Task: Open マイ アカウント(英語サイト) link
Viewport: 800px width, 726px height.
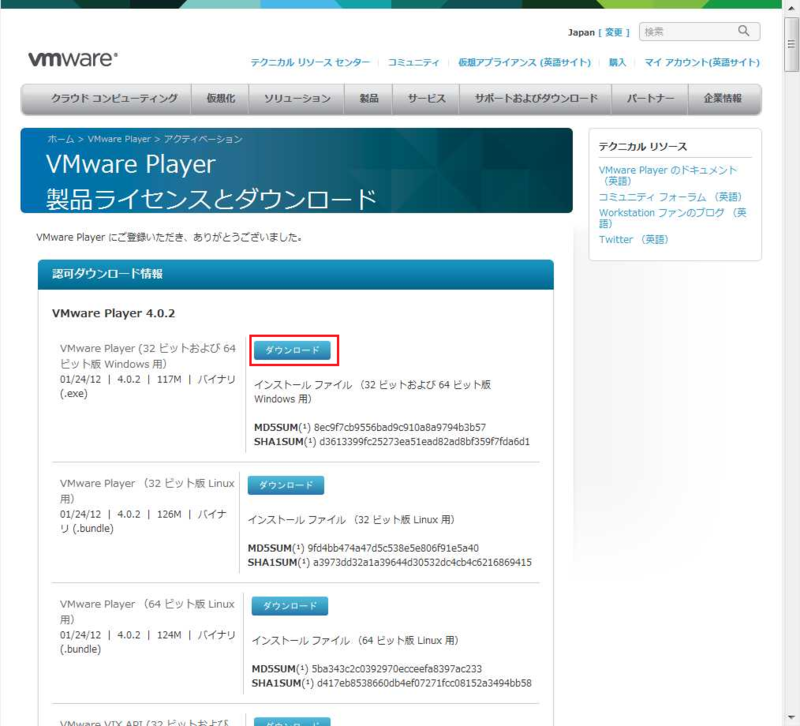Action: [x=702, y=62]
